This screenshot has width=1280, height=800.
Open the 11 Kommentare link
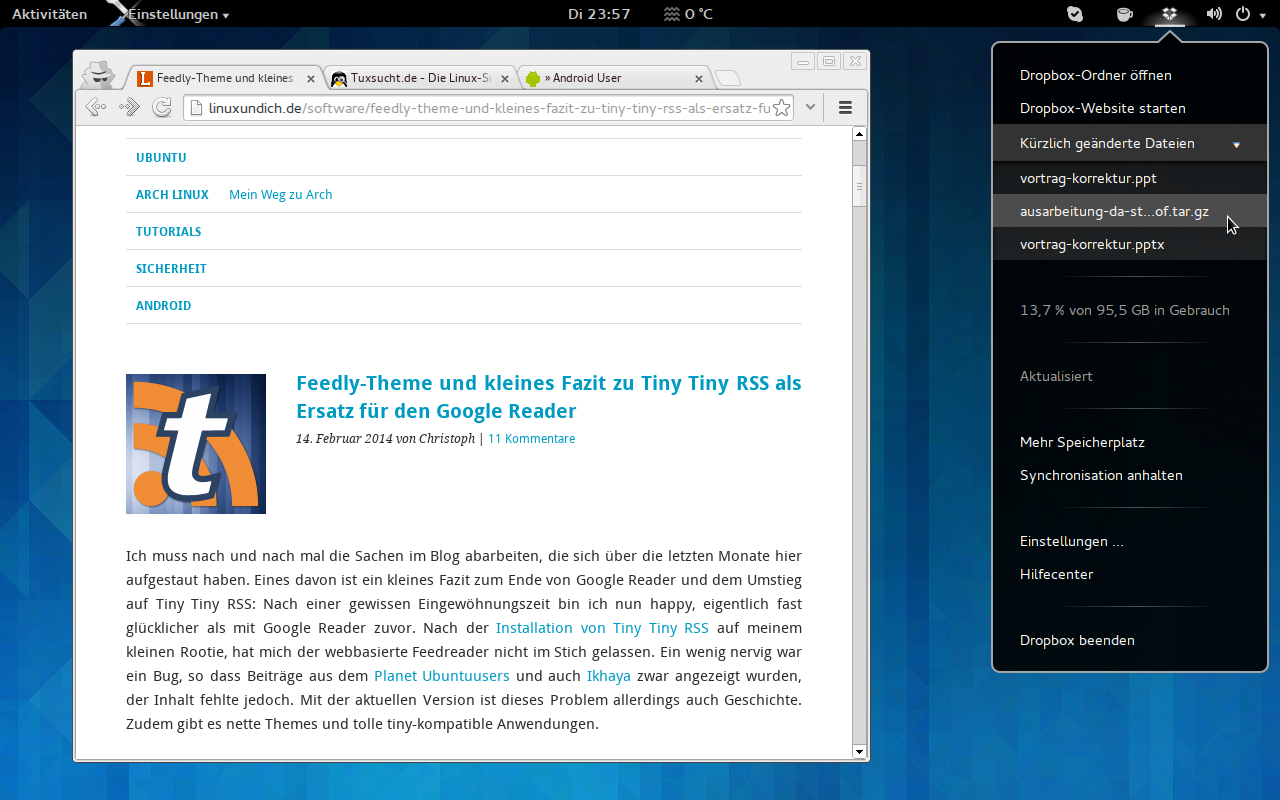point(531,439)
